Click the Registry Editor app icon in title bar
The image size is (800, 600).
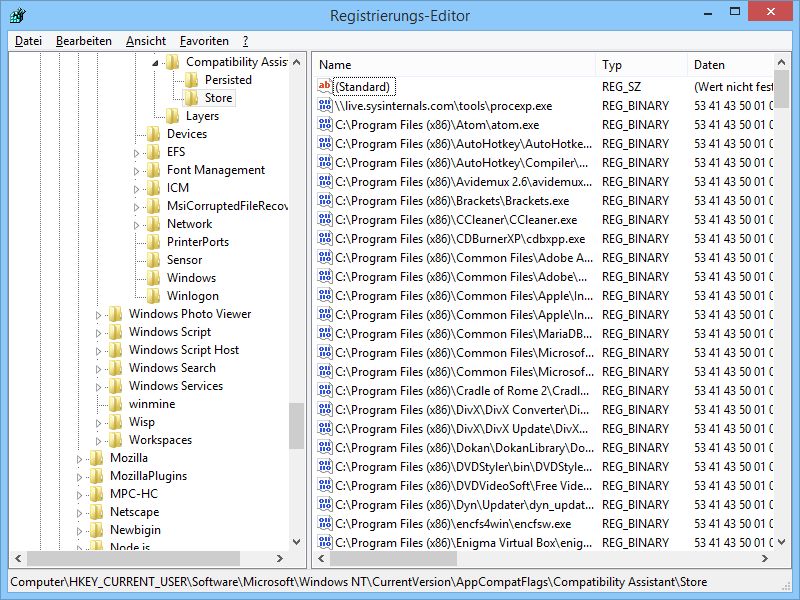(18, 15)
